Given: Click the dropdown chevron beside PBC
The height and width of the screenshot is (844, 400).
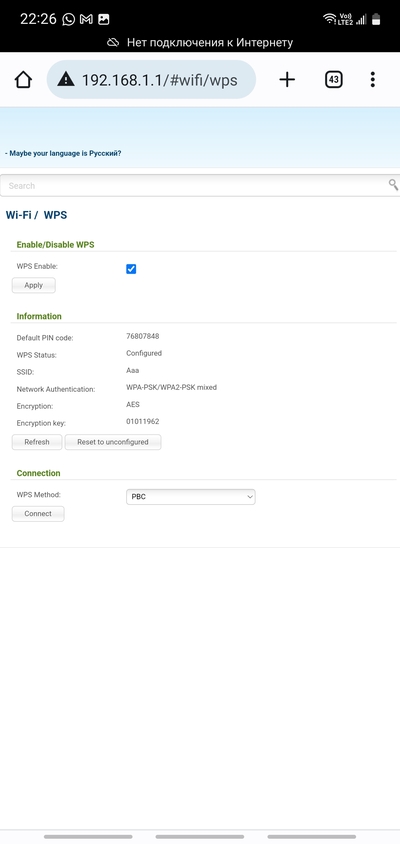Looking at the screenshot, I should coord(250,497).
